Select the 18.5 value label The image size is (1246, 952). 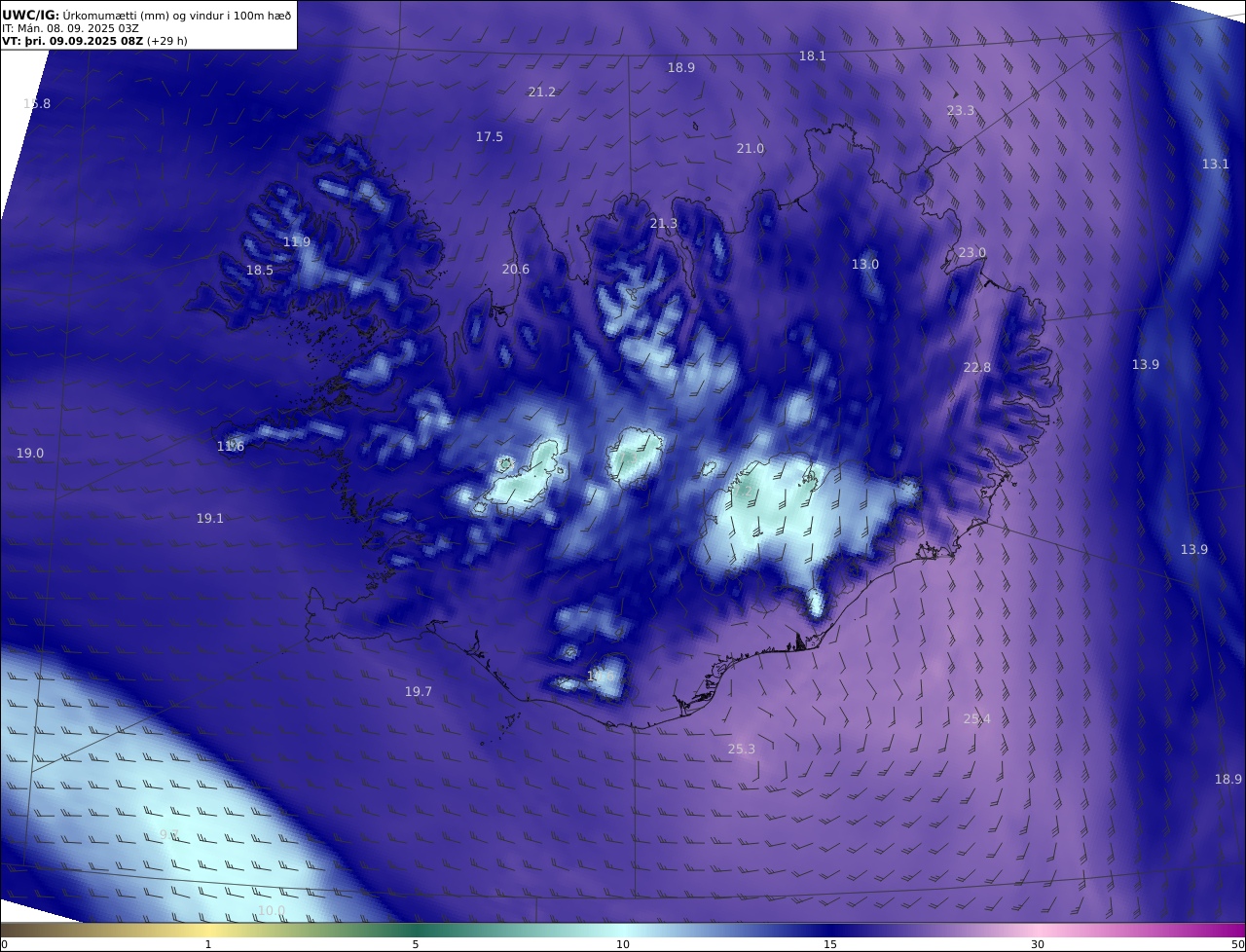point(260,270)
